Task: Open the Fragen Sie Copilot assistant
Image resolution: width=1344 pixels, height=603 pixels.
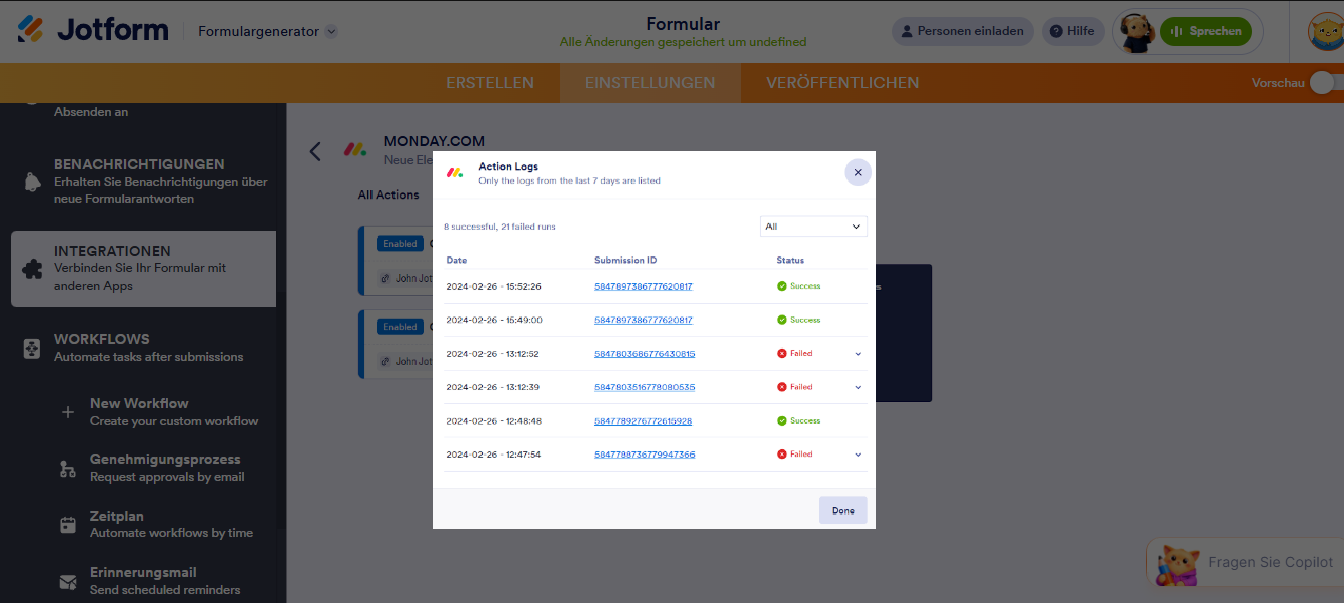Action: pyautogui.click(x=1245, y=562)
